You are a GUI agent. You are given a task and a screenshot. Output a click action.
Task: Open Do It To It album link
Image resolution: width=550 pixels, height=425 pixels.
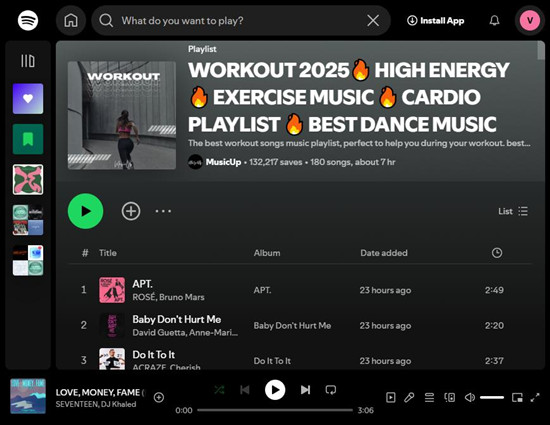[x=272, y=361]
